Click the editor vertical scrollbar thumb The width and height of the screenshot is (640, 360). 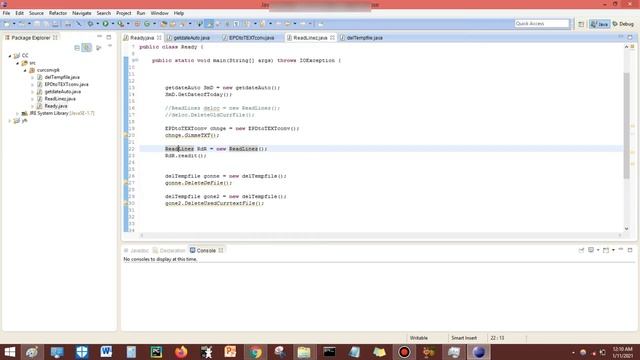click(627, 126)
